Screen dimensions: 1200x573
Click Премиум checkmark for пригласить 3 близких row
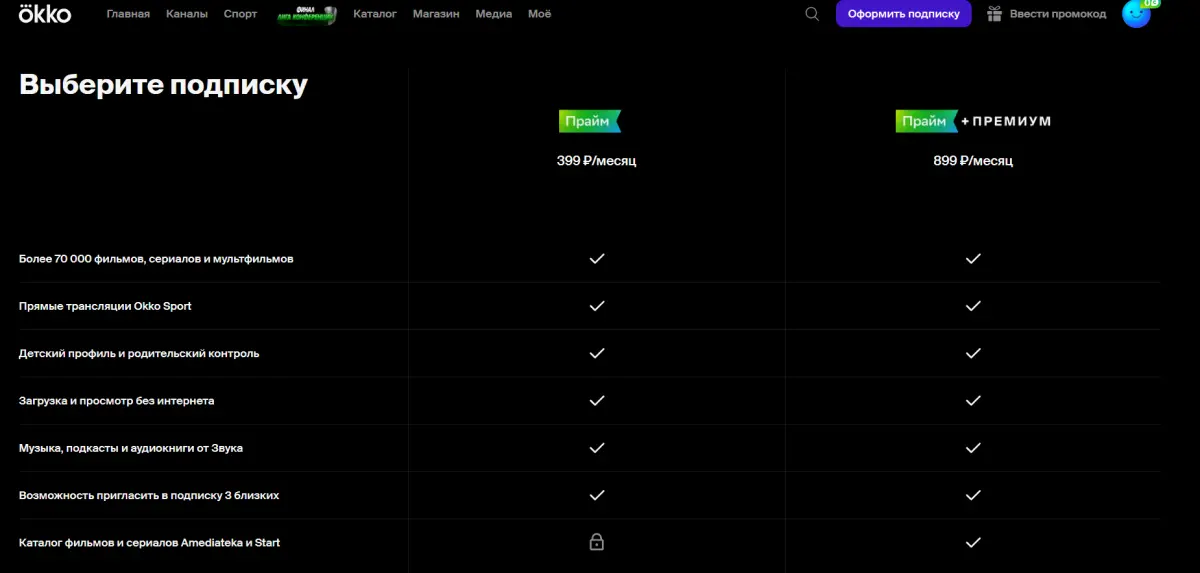point(973,495)
